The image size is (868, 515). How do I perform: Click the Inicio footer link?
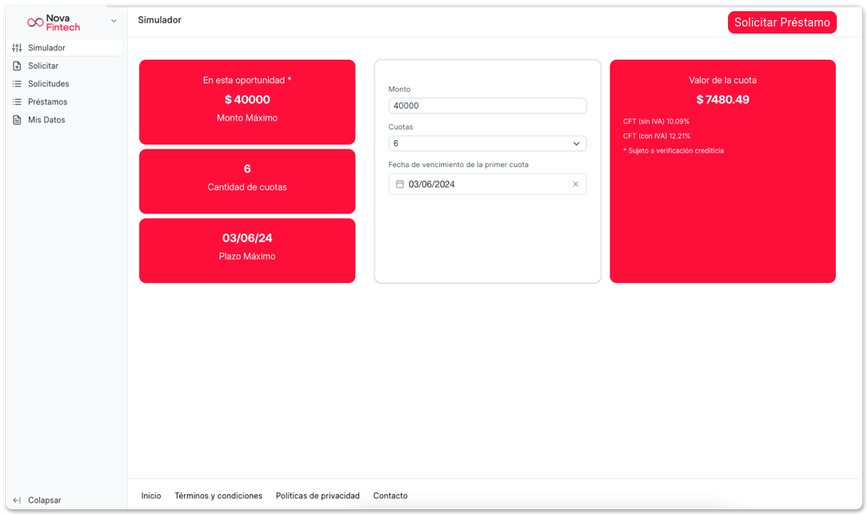click(151, 496)
